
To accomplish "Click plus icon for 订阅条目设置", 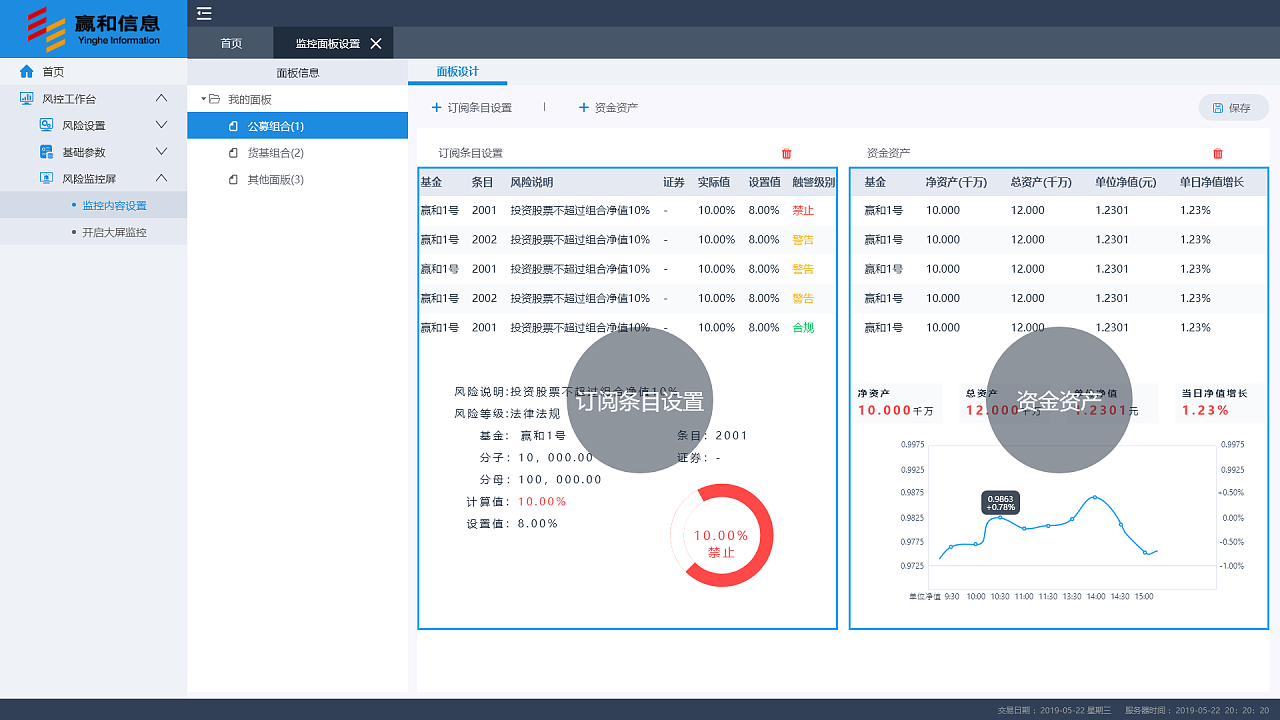I will click(x=436, y=107).
